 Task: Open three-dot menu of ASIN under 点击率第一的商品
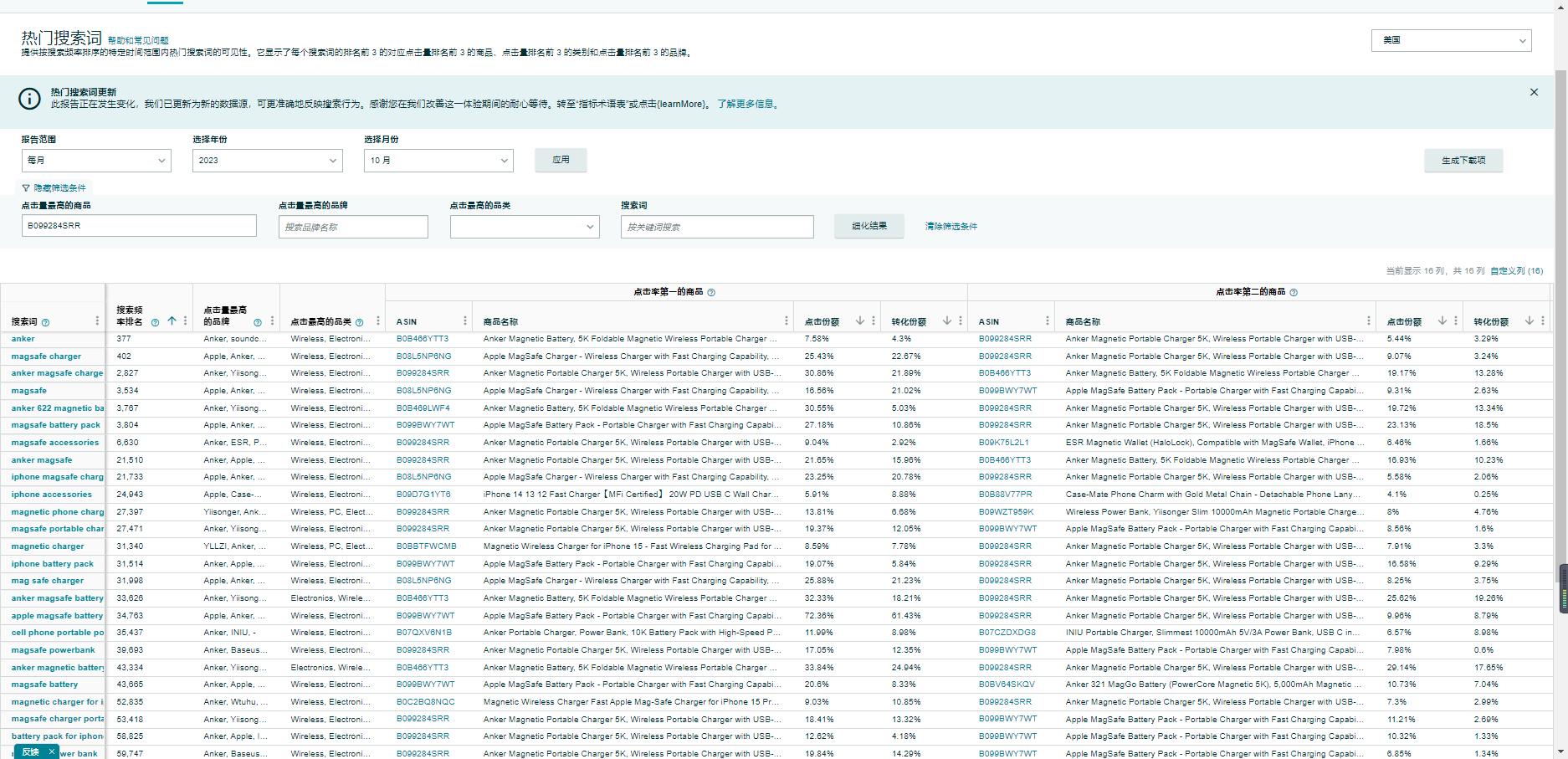[464, 321]
